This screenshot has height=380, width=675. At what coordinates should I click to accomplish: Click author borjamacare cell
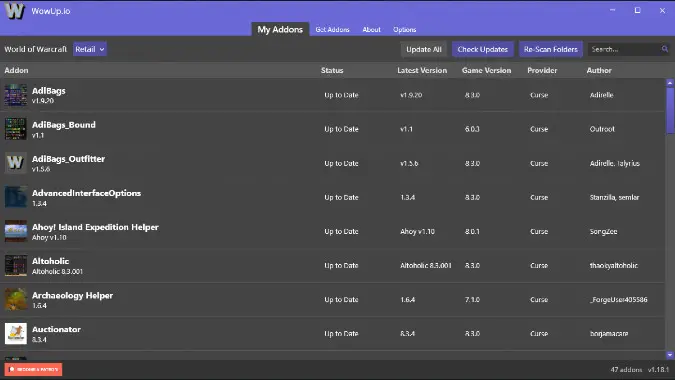pyautogui.click(x=609, y=334)
